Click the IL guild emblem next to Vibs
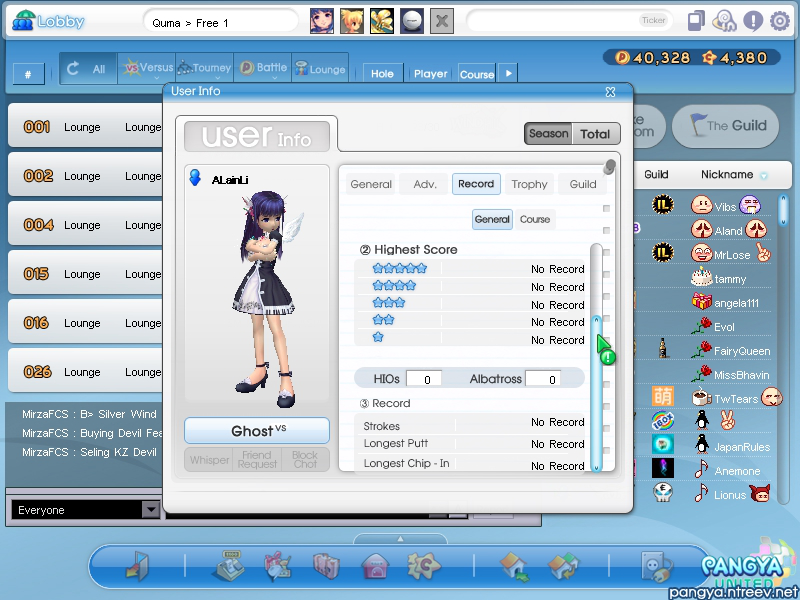This screenshot has width=800, height=600. [663, 205]
